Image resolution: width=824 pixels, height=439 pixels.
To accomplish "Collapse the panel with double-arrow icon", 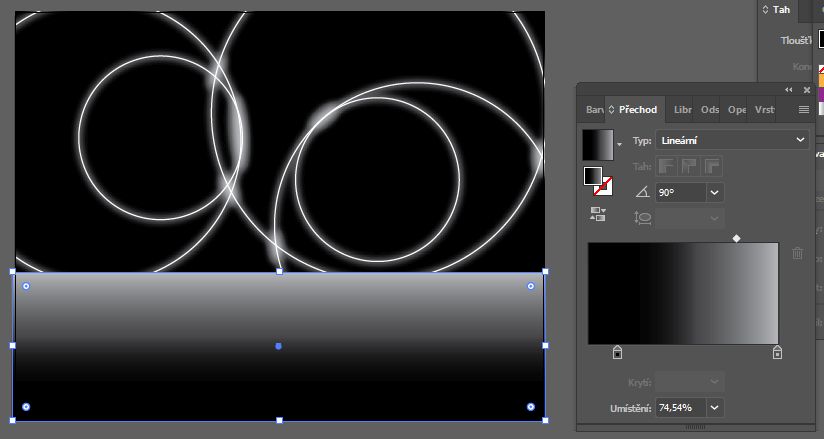I will click(788, 90).
